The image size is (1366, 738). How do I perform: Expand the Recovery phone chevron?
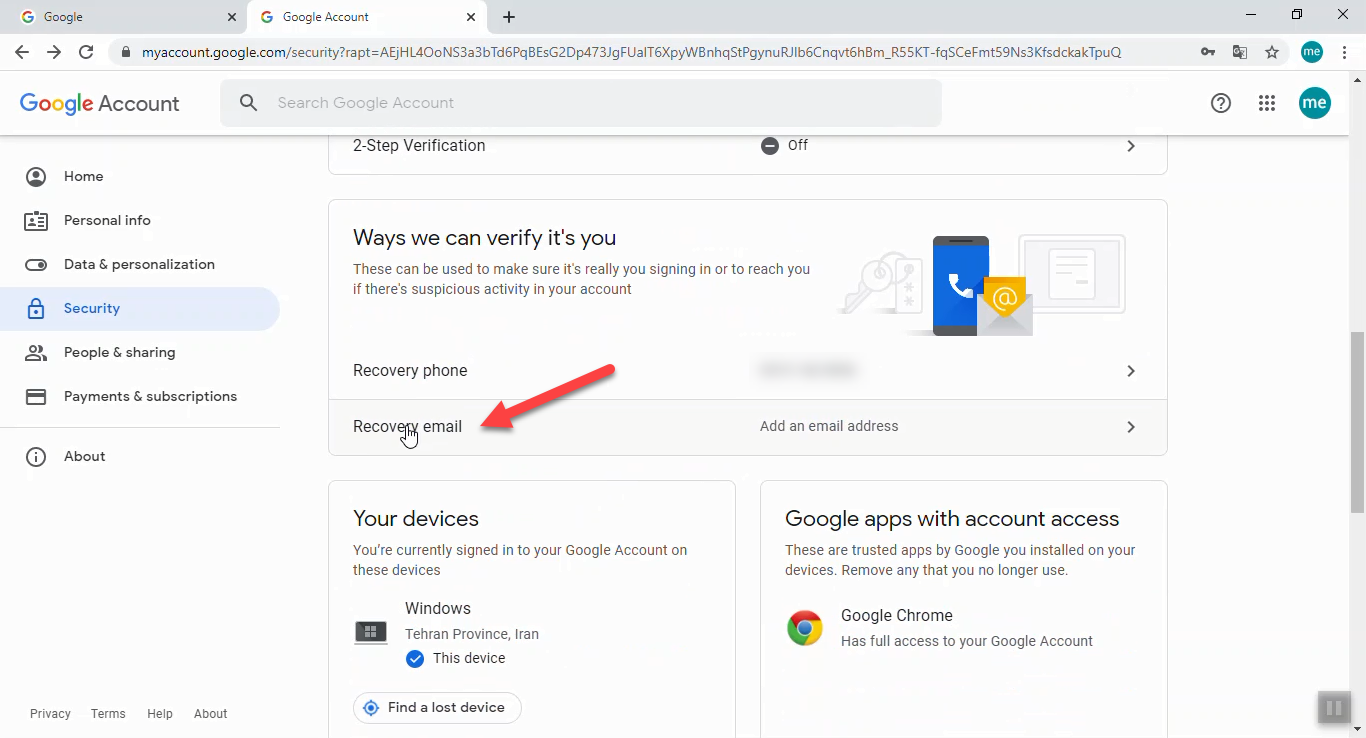point(1131,370)
